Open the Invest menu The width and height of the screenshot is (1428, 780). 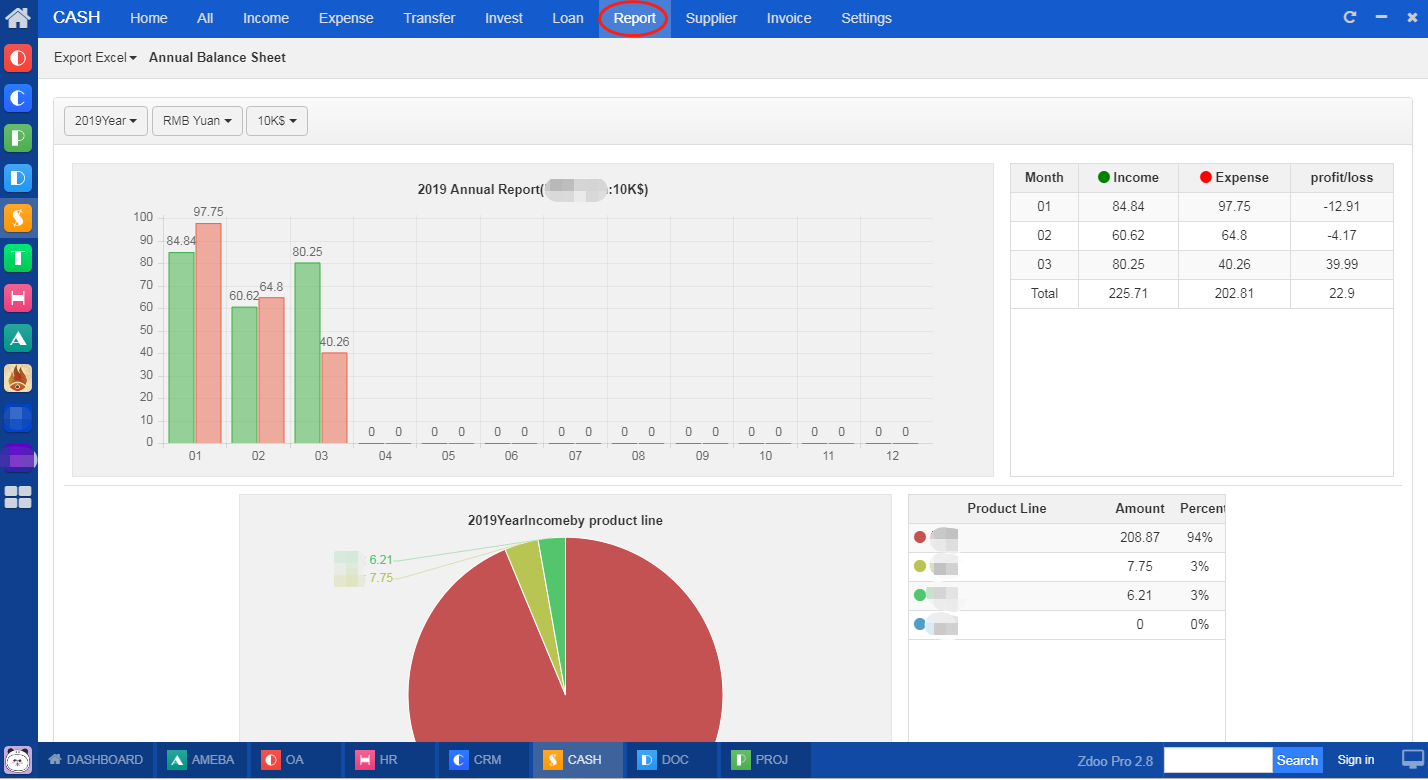tap(504, 18)
